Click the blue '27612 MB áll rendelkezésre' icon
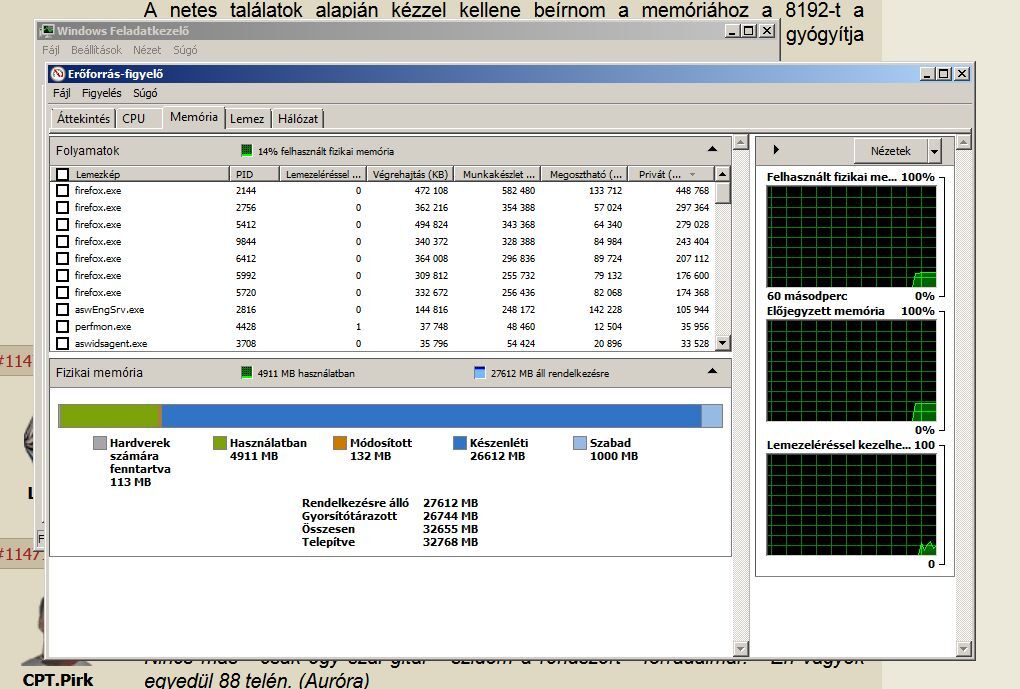Image resolution: width=1020 pixels, height=689 pixels. click(479, 373)
